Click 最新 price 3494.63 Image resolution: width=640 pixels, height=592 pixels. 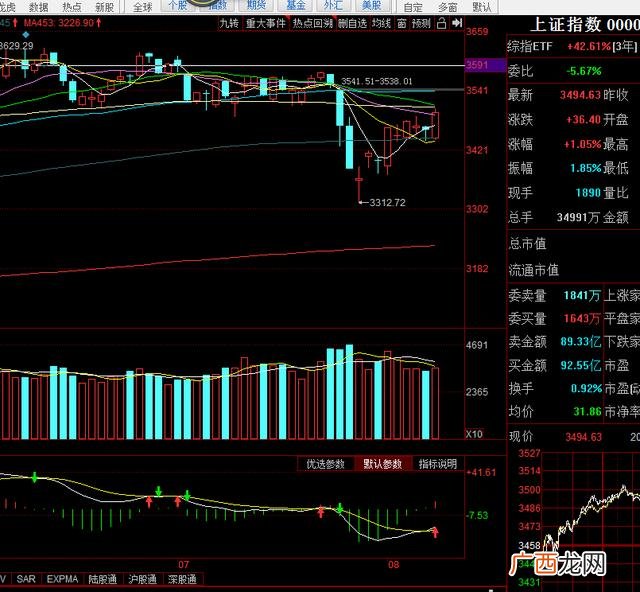[580, 95]
